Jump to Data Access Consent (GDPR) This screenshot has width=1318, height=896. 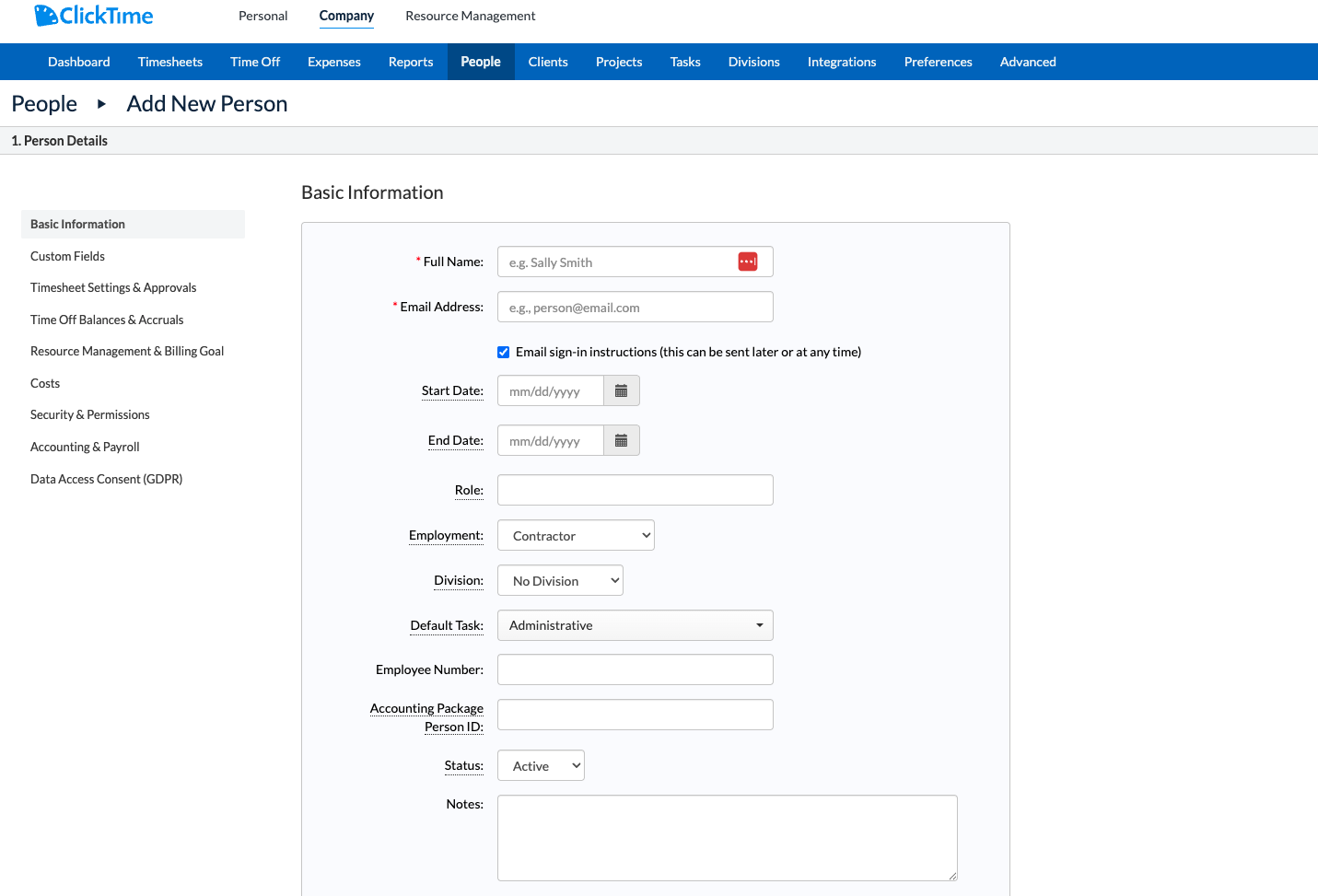point(107,479)
